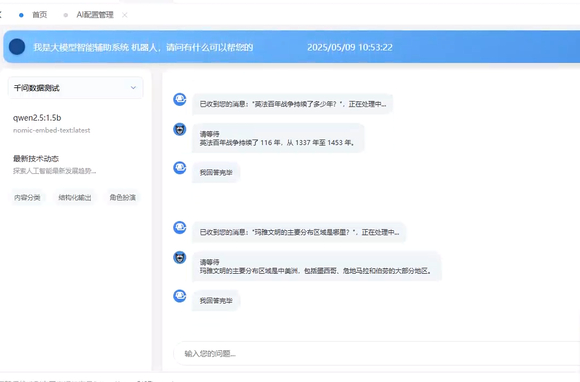Click the last 我回答完毕 bubble
This screenshot has width=580, height=382.
click(216, 301)
